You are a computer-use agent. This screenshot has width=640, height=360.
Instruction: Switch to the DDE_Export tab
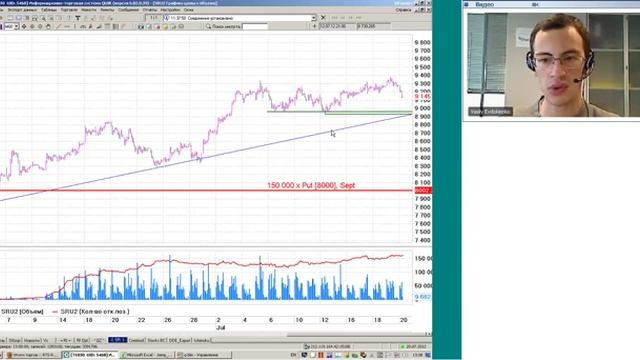[x=179, y=340]
